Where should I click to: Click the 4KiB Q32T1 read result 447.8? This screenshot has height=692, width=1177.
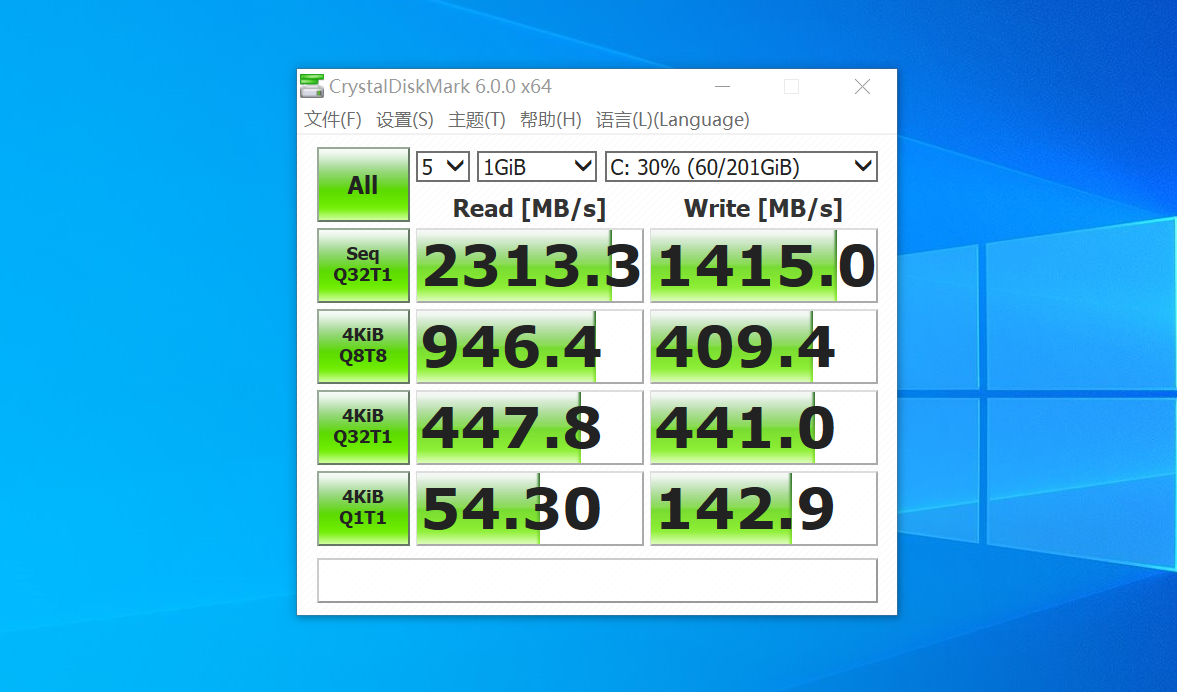(x=530, y=427)
